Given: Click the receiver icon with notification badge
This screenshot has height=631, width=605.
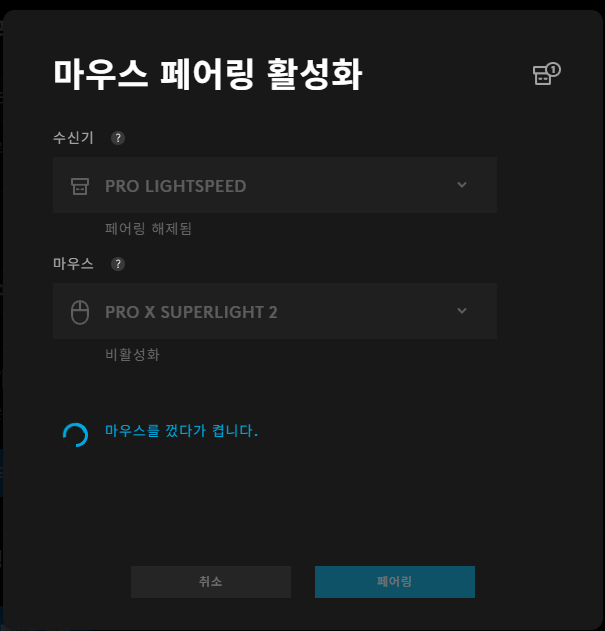Looking at the screenshot, I should [x=546, y=74].
